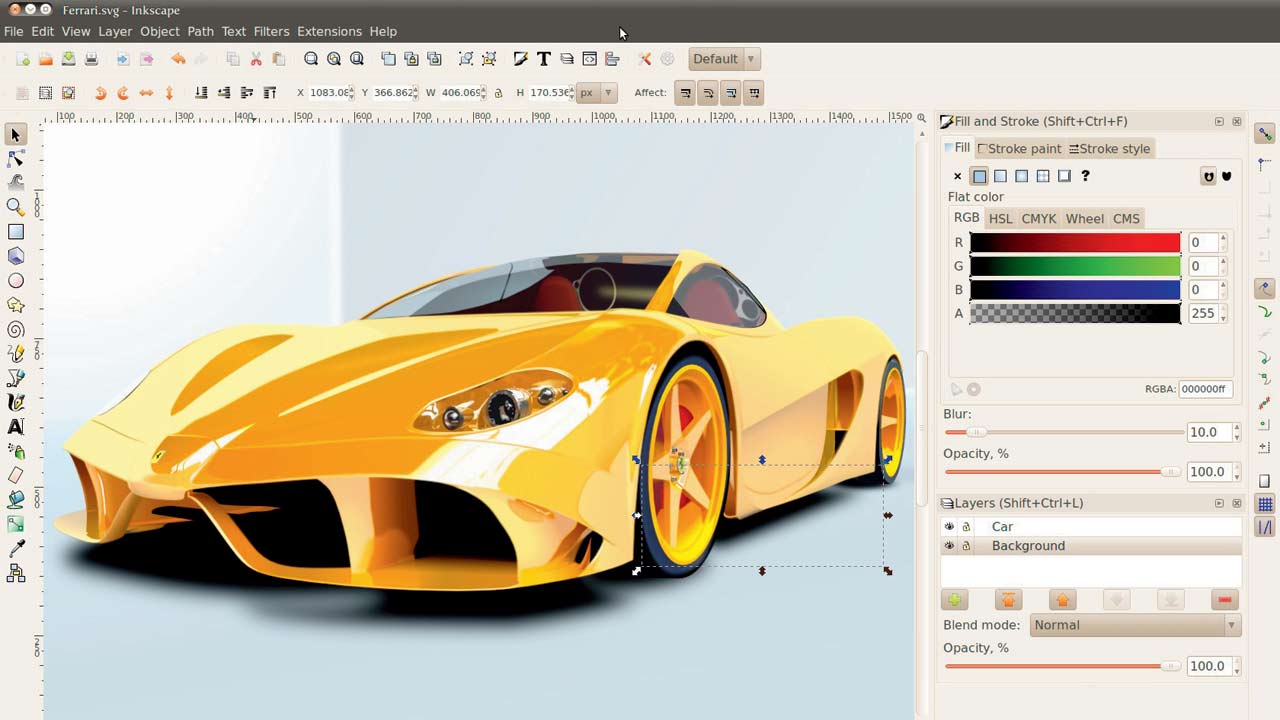The image size is (1280, 720).
Task: Open the Extensions menu
Action: (x=329, y=31)
